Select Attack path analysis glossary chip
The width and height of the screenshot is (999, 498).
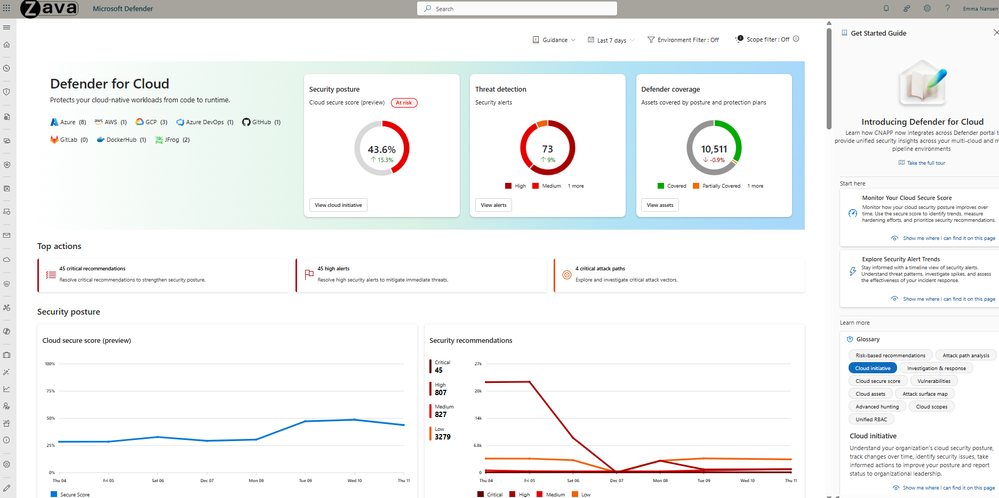coord(966,355)
